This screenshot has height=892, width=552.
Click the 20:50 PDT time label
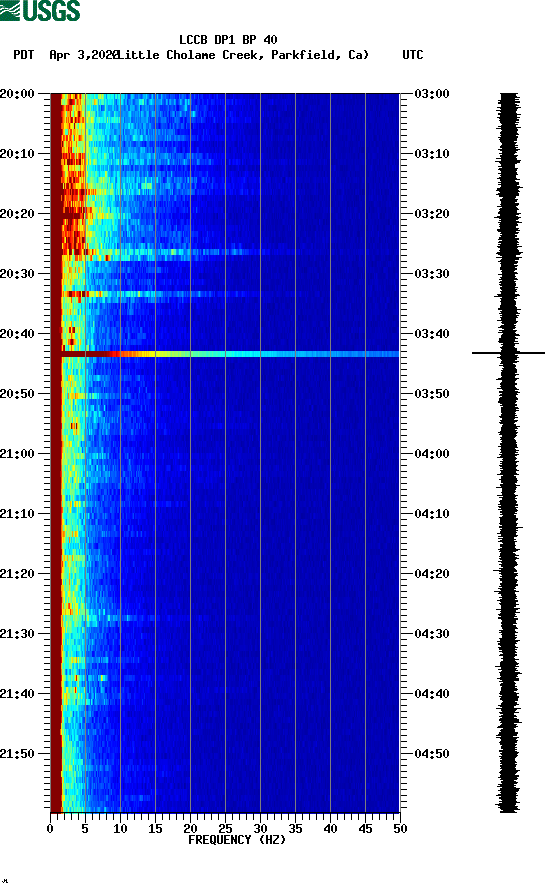click(x=18, y=394)
